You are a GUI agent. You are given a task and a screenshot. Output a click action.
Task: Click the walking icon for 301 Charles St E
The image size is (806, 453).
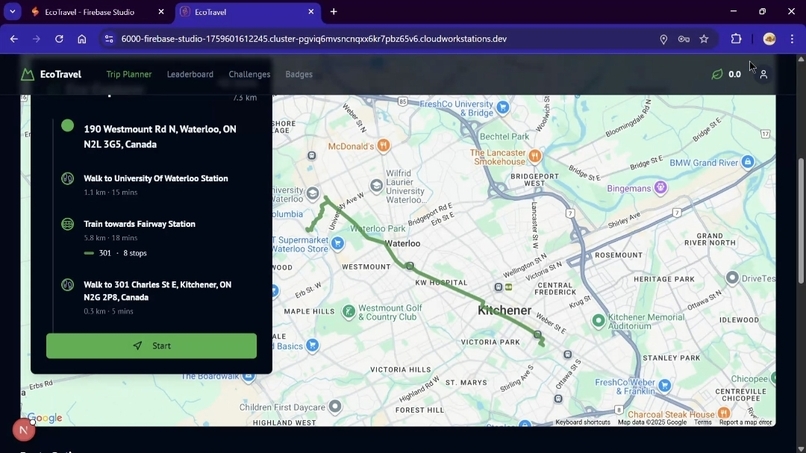(67, 284)
